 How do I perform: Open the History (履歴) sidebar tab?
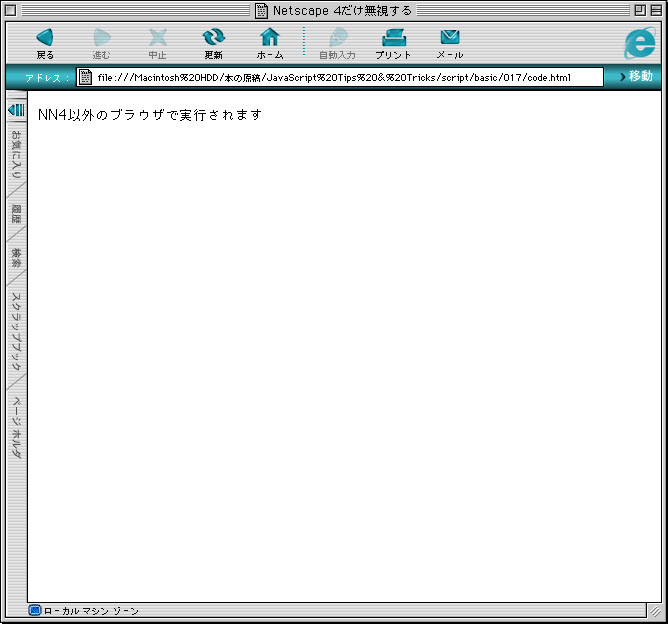pos(16,214)
